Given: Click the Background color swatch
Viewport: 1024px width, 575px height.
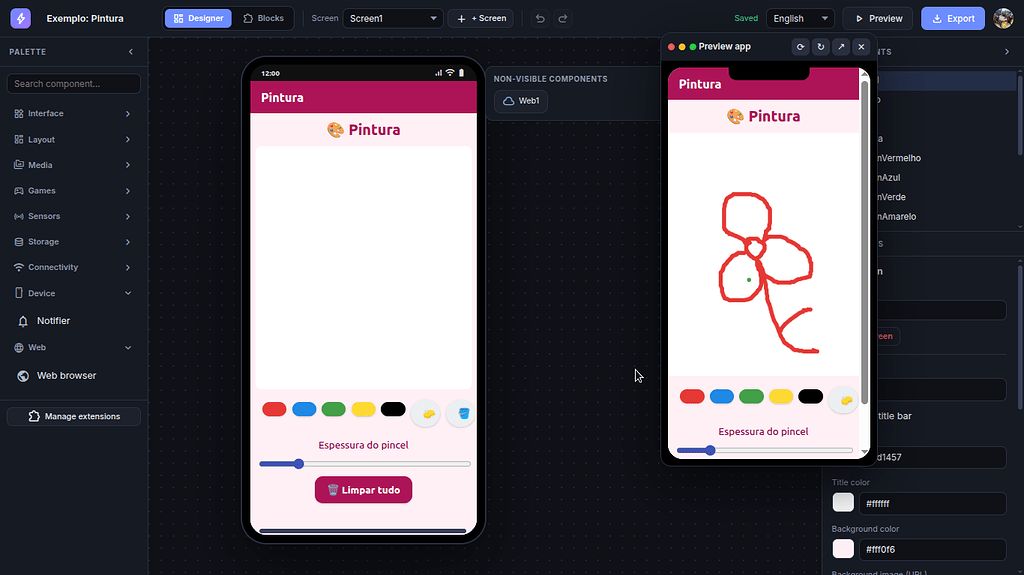Looking at the screenshot, I should pyautogui.click(x=843, y=549).
